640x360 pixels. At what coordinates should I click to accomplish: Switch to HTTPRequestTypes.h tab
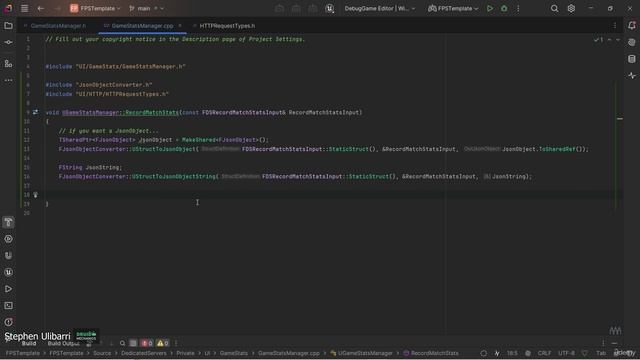227,26
